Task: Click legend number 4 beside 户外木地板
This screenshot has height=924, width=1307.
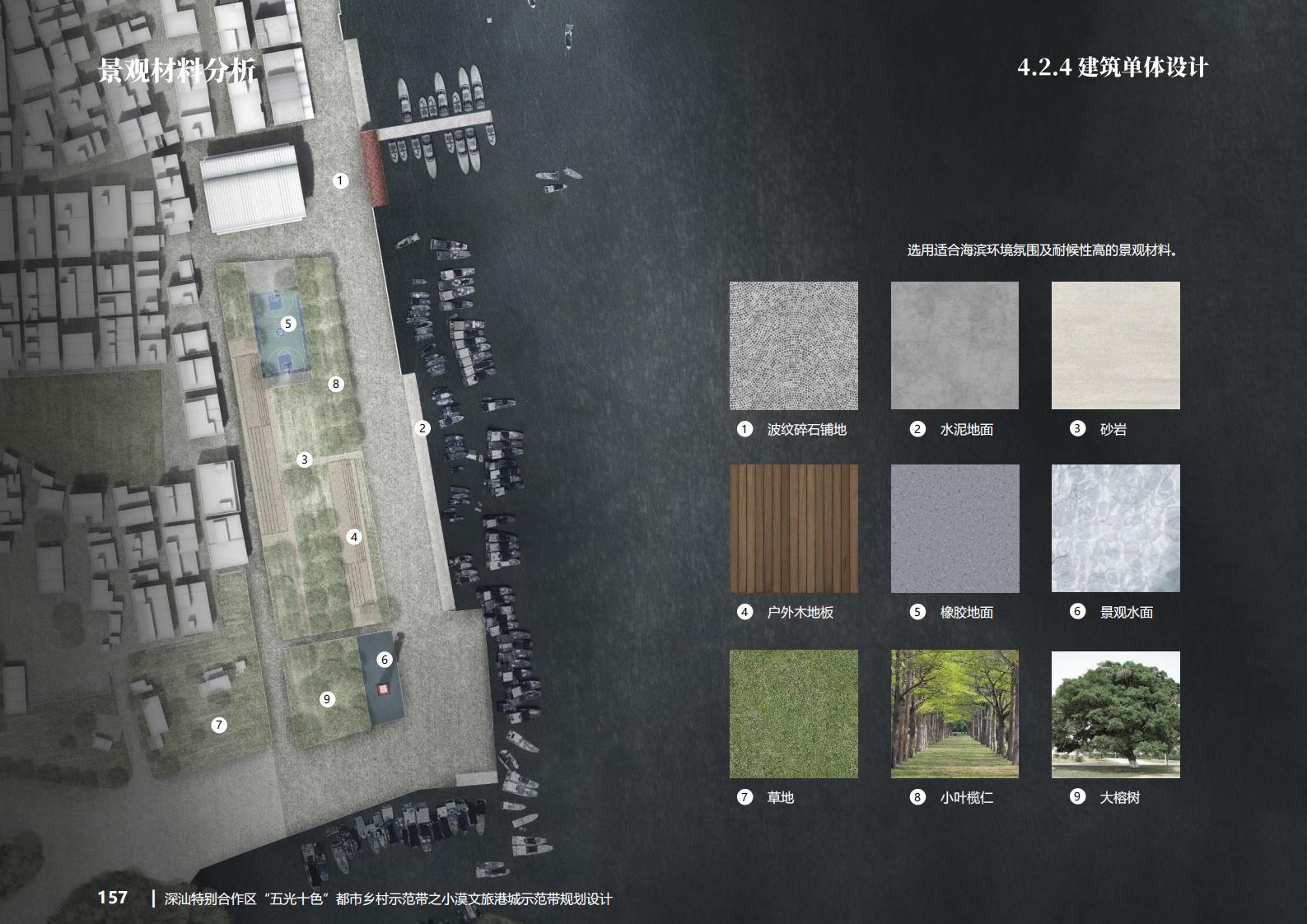Action: click(x=745, y=612)
